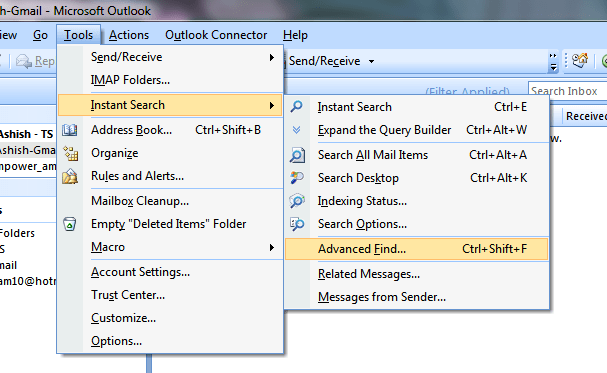607x373 pixels.
Task: Select Customize... from Tools menu
Action: tap(170, 318)
